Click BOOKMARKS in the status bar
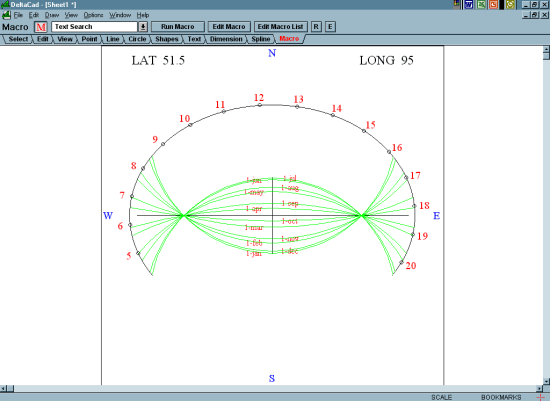Image resolution: width=550 pixels, height=401 pixels. 501,397
